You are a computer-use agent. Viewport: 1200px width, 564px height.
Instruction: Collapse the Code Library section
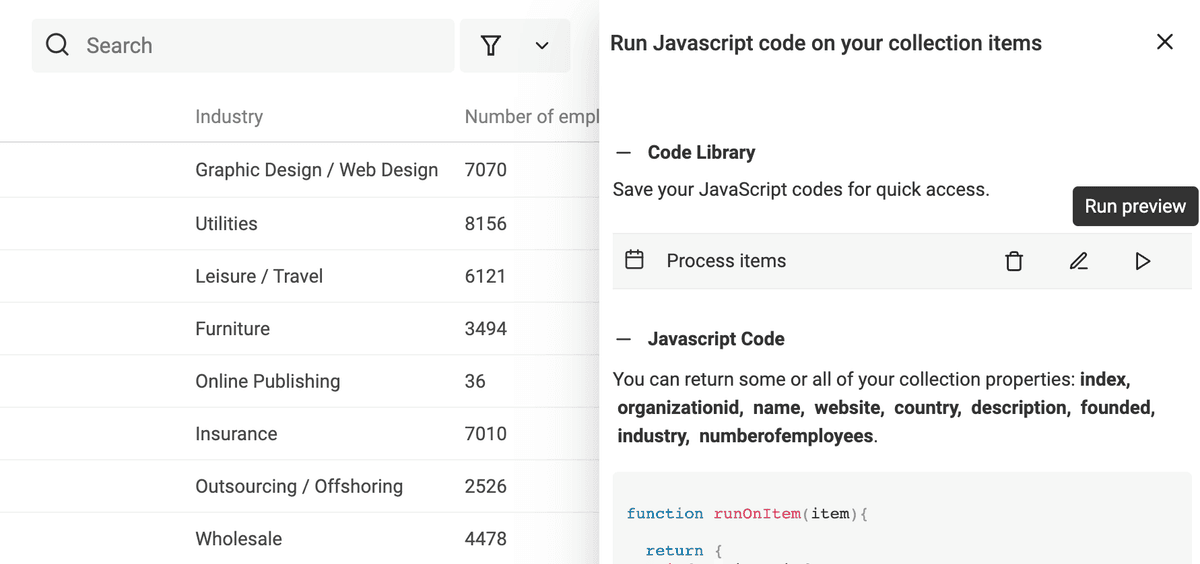click(x=624, y=153)
